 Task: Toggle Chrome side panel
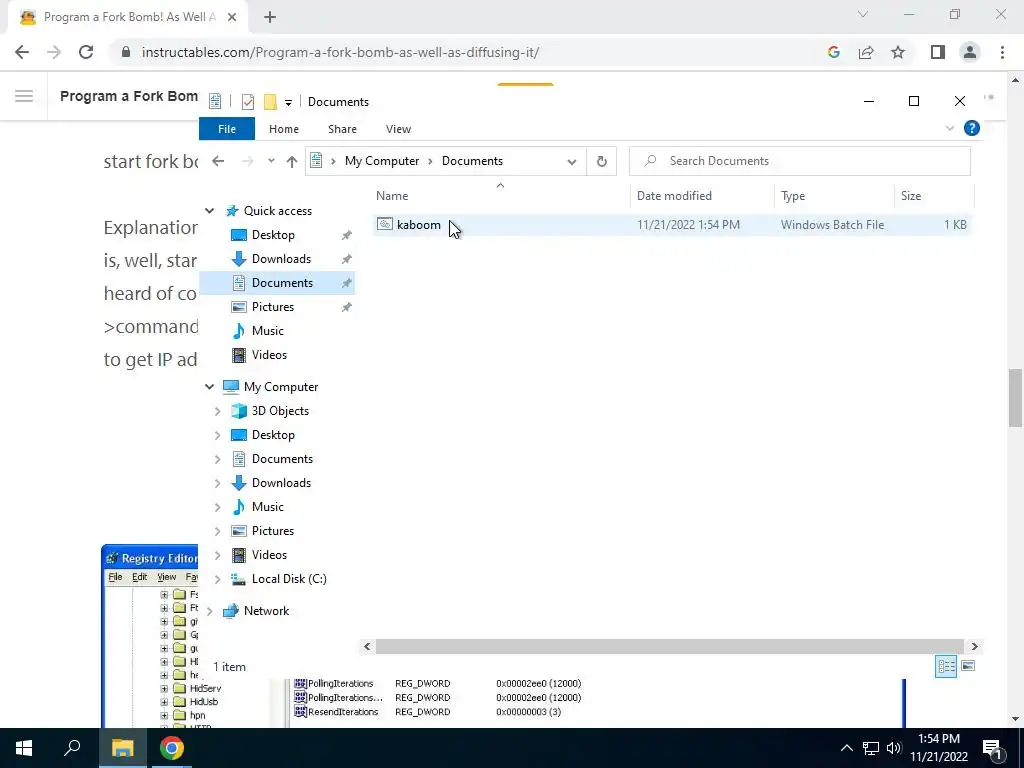click(938, 52)
